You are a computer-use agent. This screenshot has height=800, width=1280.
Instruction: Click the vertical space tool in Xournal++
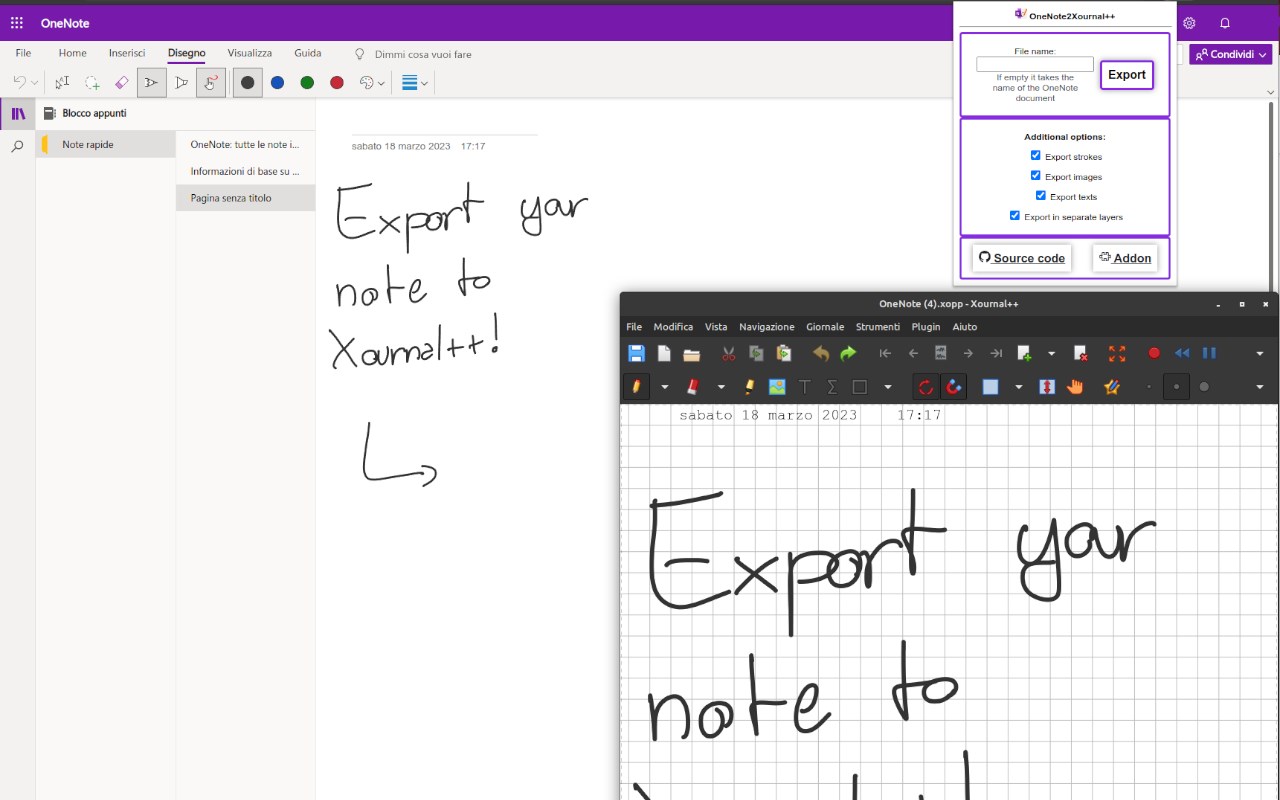[x=1047, y=386]
